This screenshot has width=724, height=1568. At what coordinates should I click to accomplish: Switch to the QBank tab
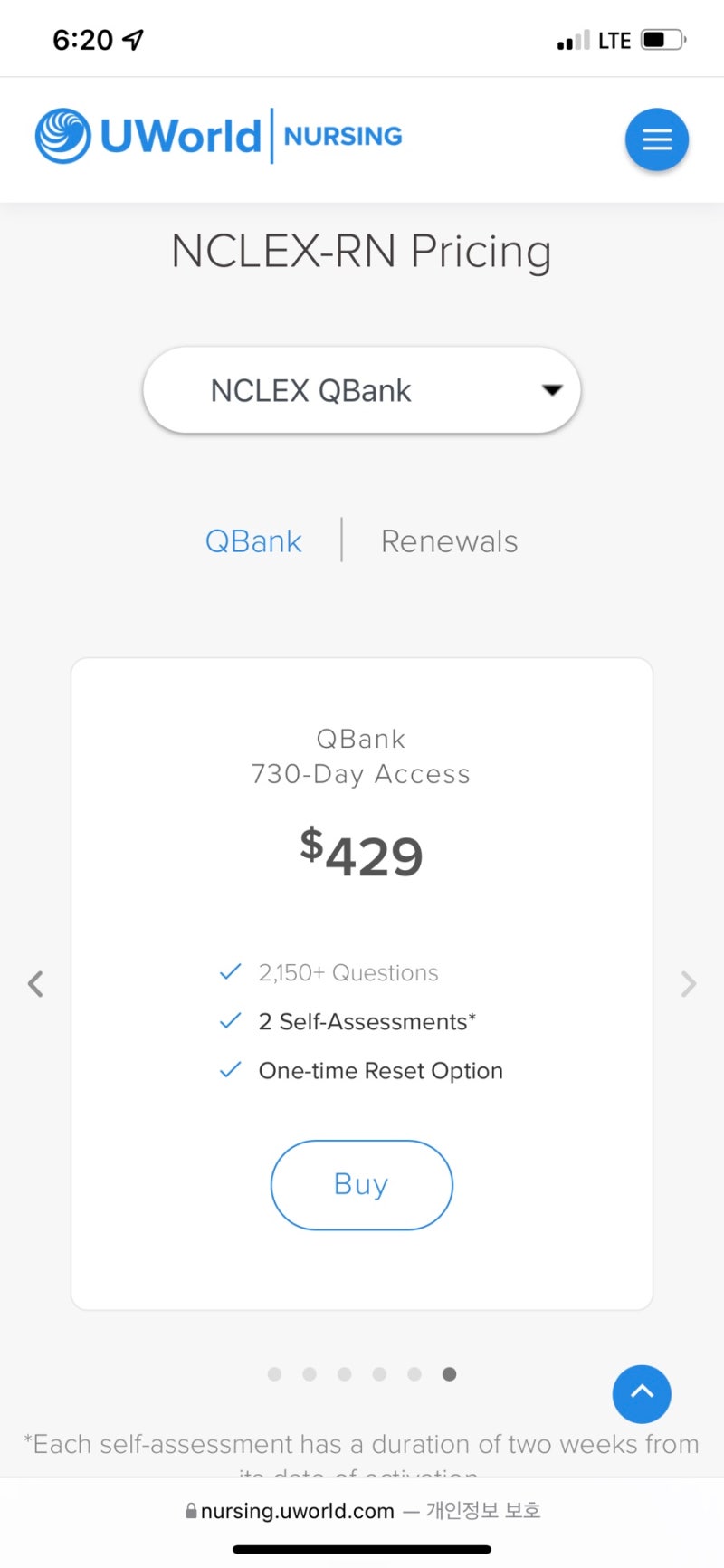[253, 541]
